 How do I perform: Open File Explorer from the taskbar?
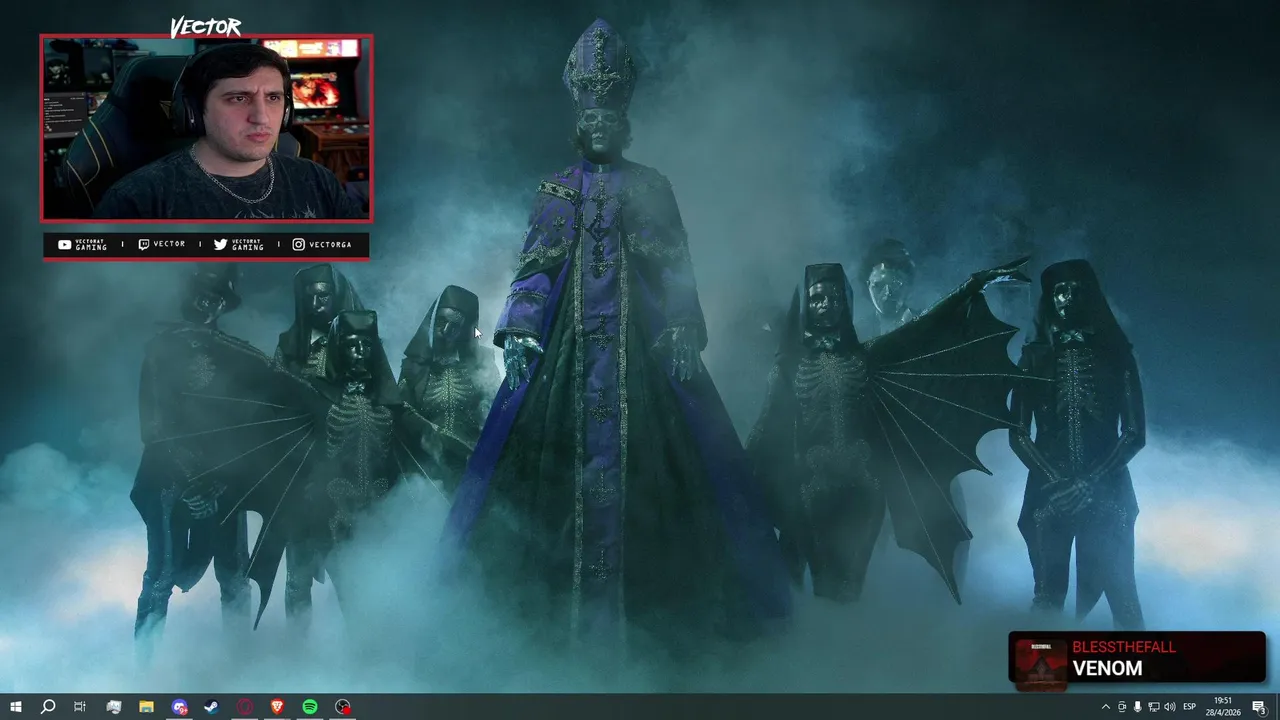point(146,707)
